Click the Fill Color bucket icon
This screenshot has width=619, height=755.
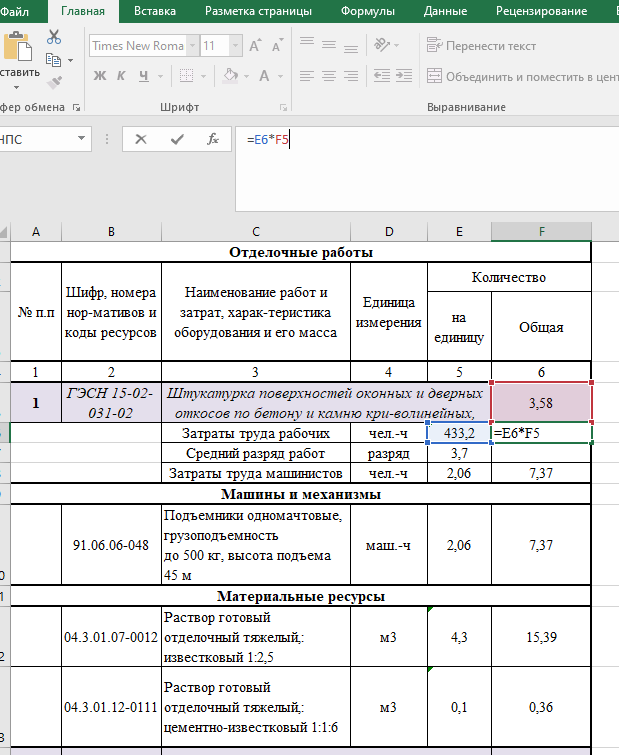(x=231, y=76)
